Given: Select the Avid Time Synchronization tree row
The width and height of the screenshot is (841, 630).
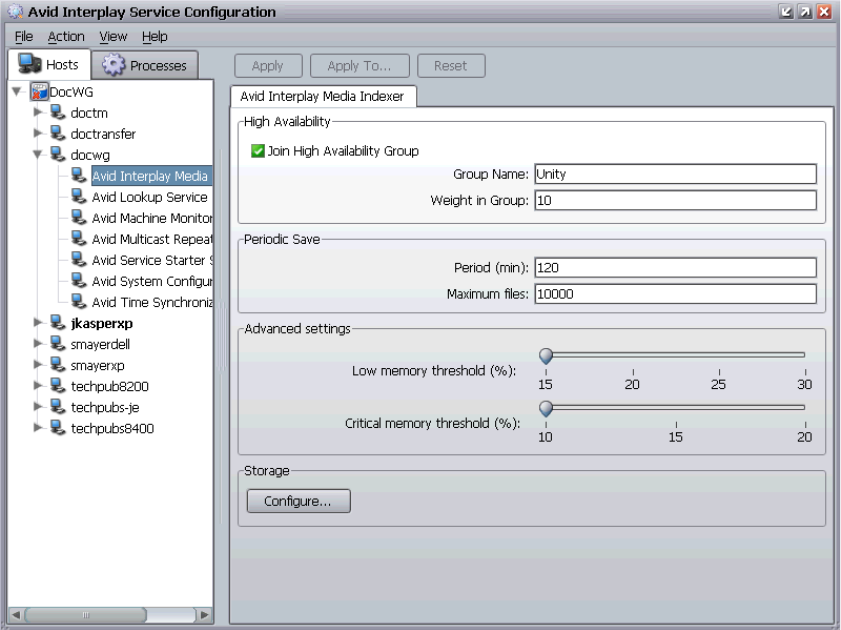Looking at the screenshot, I should pyautogui.click(x=152, y=302).
